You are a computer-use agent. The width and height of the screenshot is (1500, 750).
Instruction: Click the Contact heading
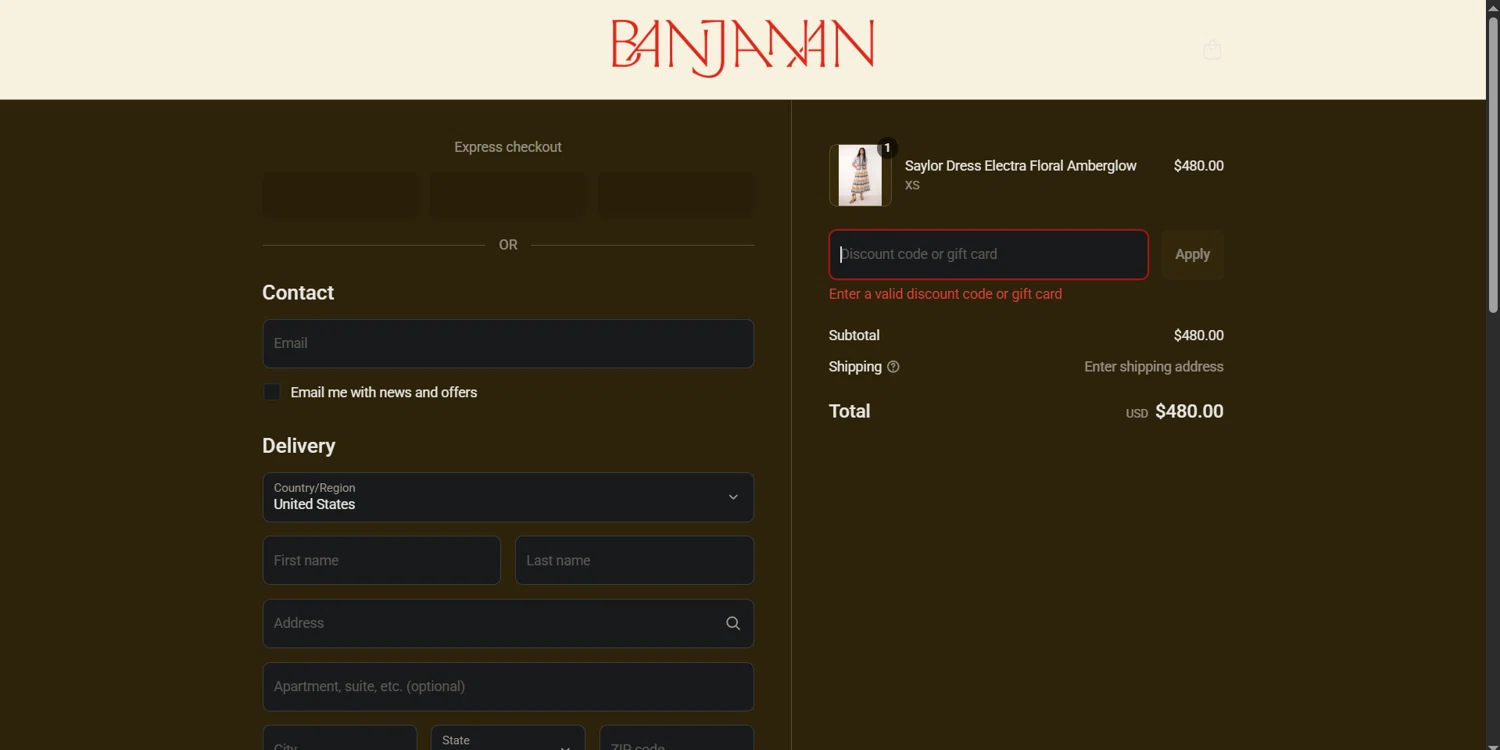point(298,293)
